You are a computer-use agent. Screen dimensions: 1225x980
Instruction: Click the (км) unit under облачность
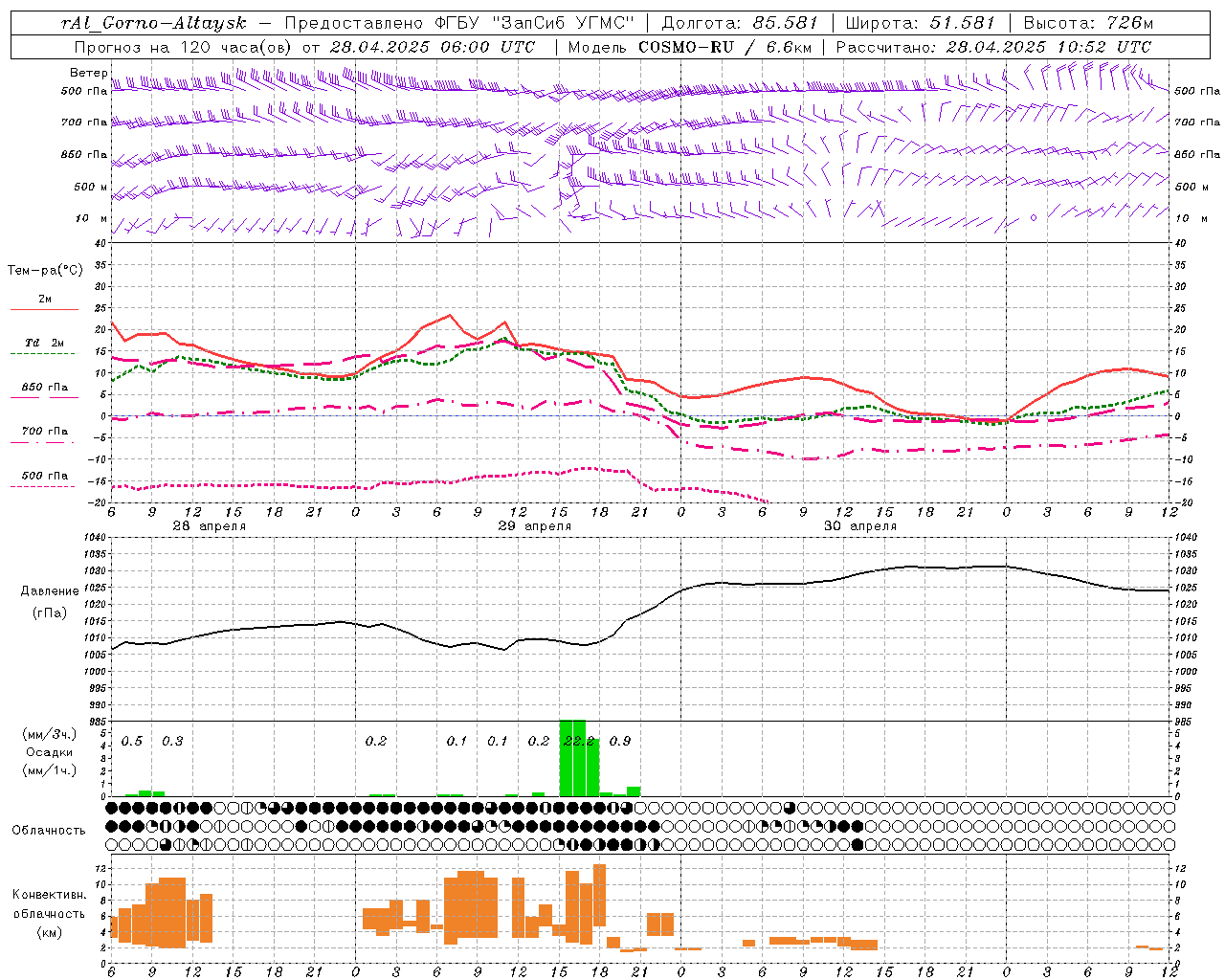pos(50,932)
